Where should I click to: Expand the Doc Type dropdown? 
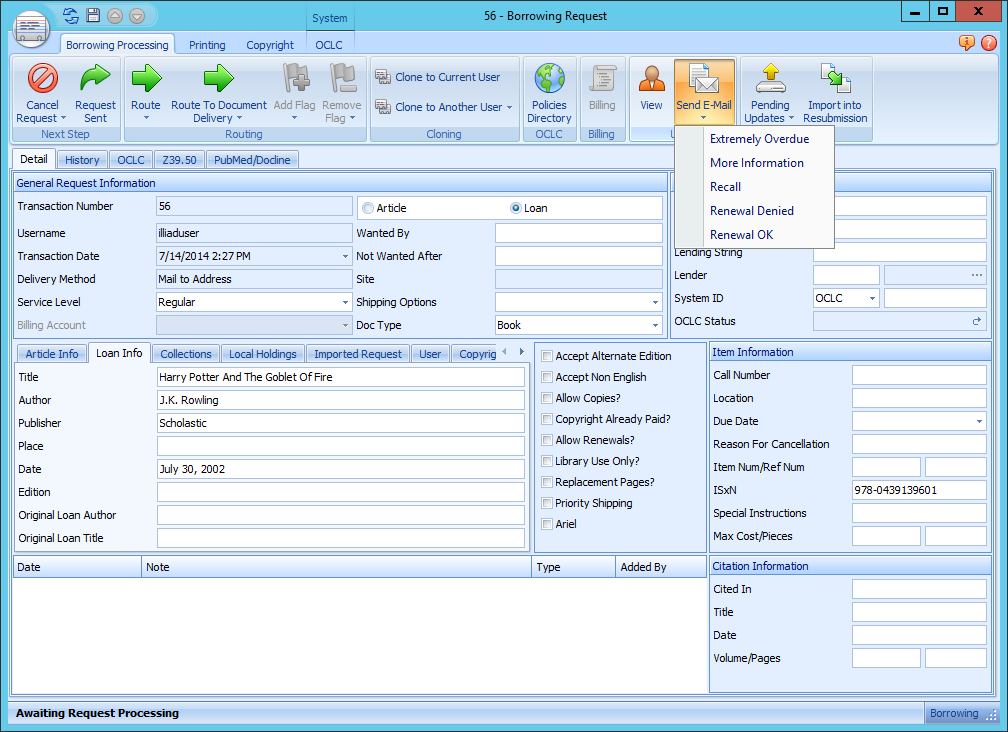(x=656, y=324)
